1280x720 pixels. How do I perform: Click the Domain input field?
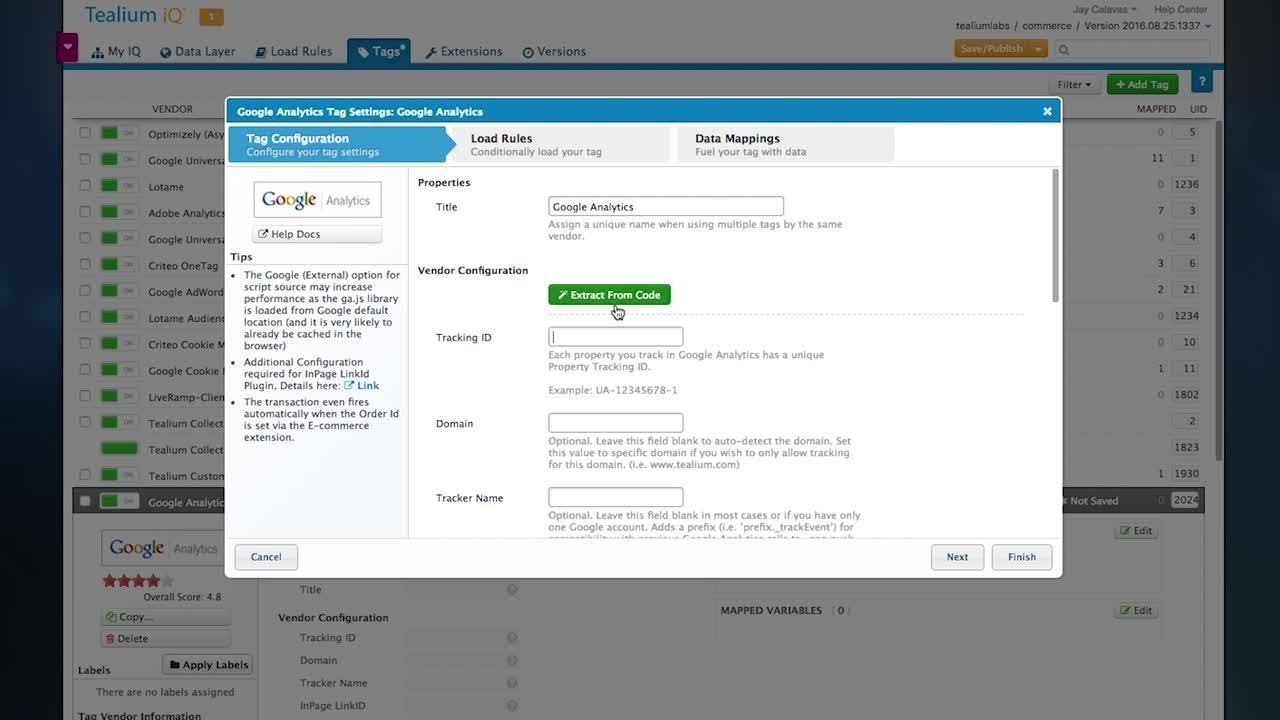(x=616, y=423)
